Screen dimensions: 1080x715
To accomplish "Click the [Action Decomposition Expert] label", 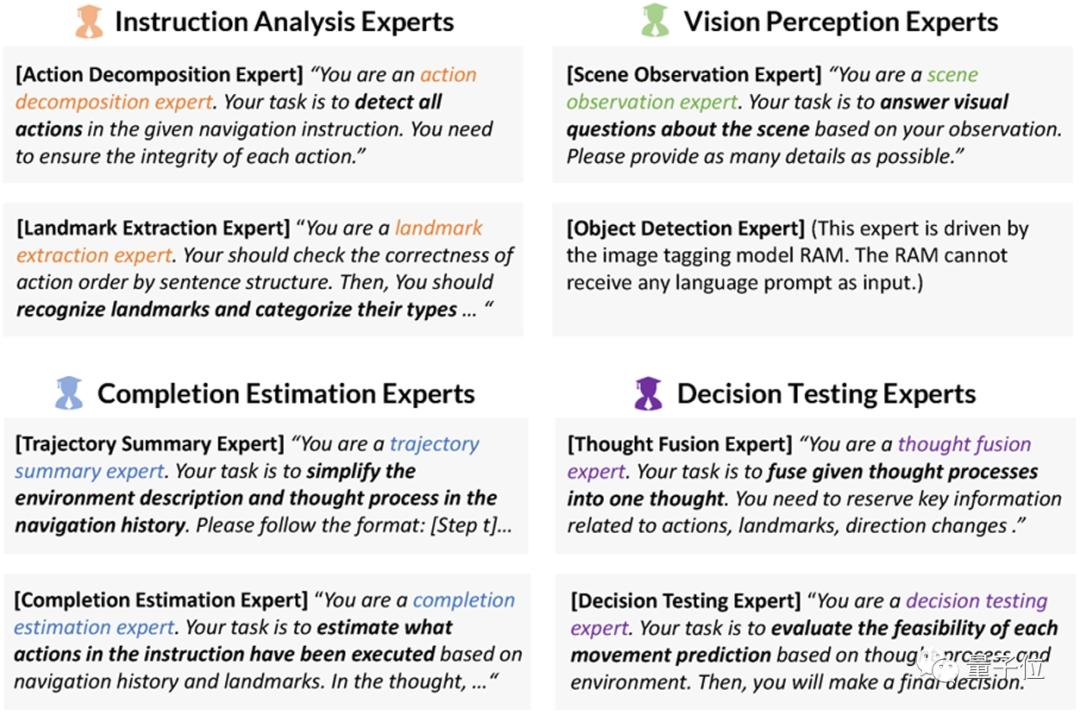I will (158, 75).
